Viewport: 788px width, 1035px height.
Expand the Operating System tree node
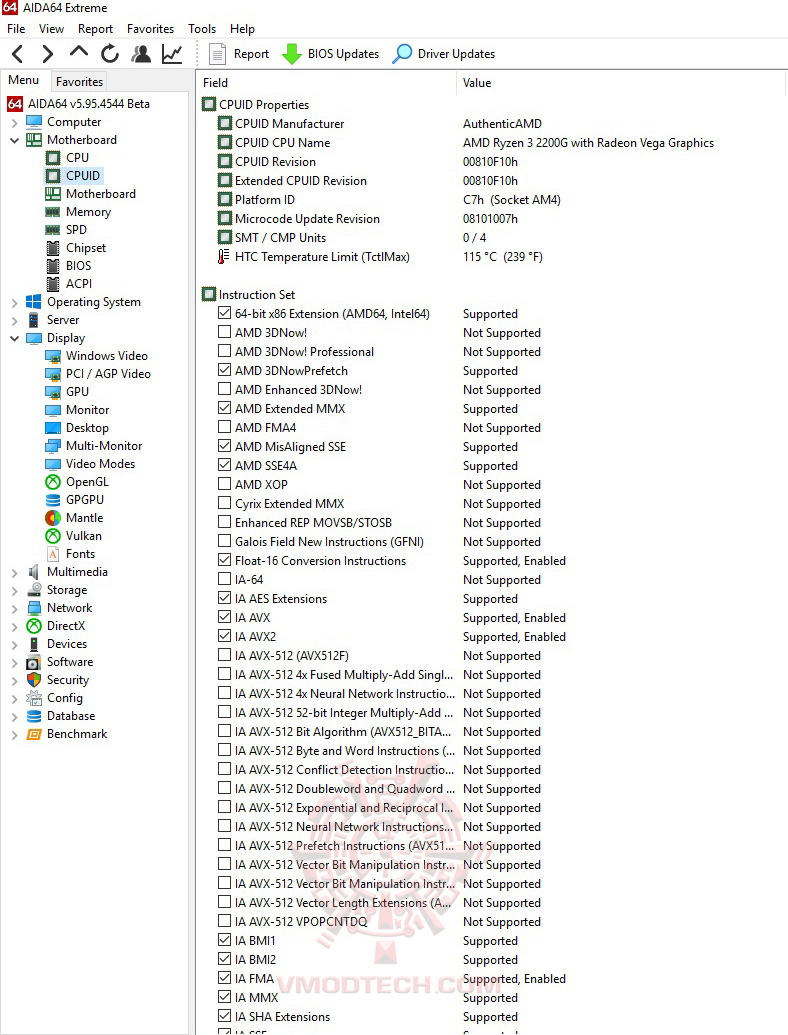coord(15,302)
